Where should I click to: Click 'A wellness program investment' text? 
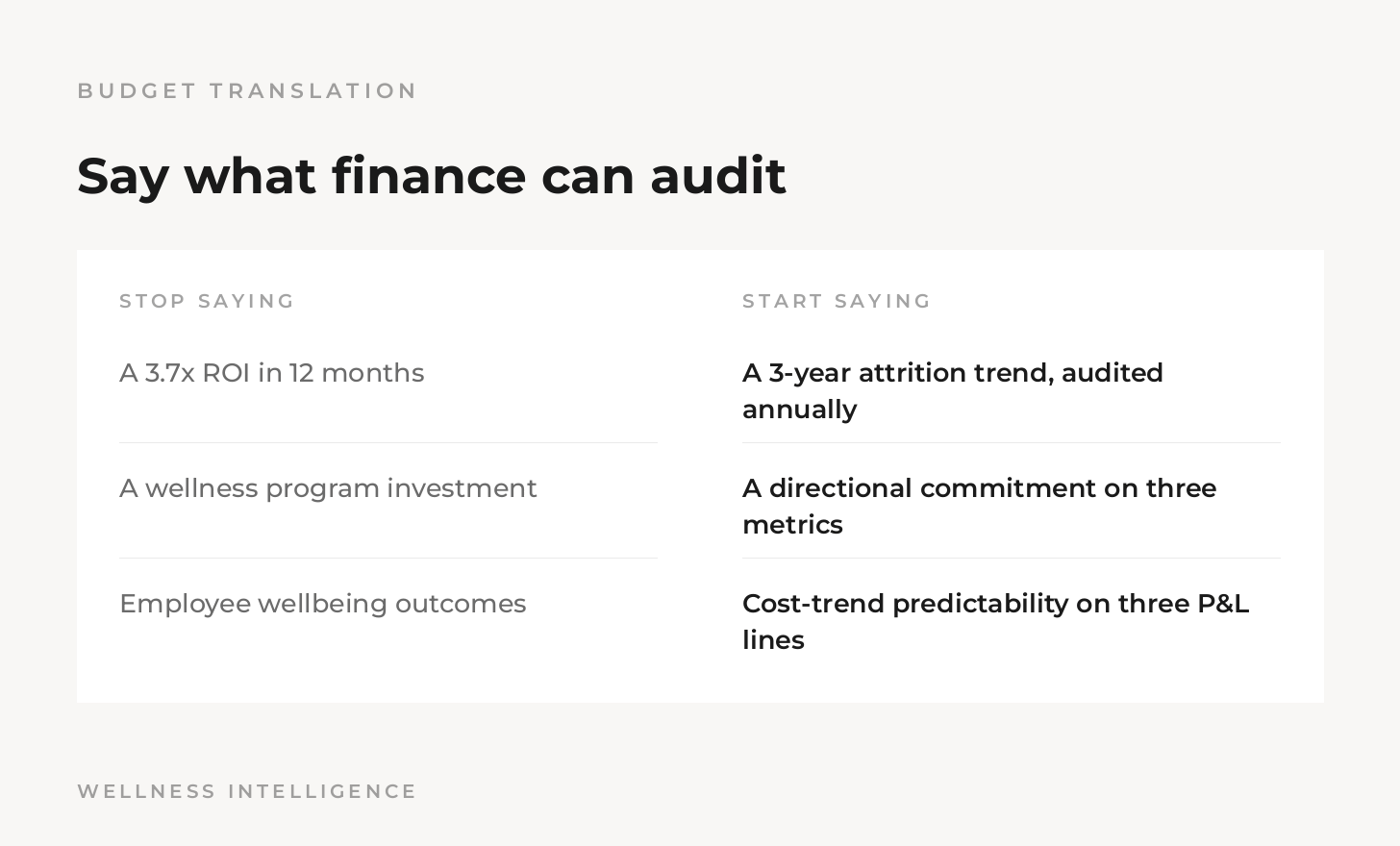[328, 488]
